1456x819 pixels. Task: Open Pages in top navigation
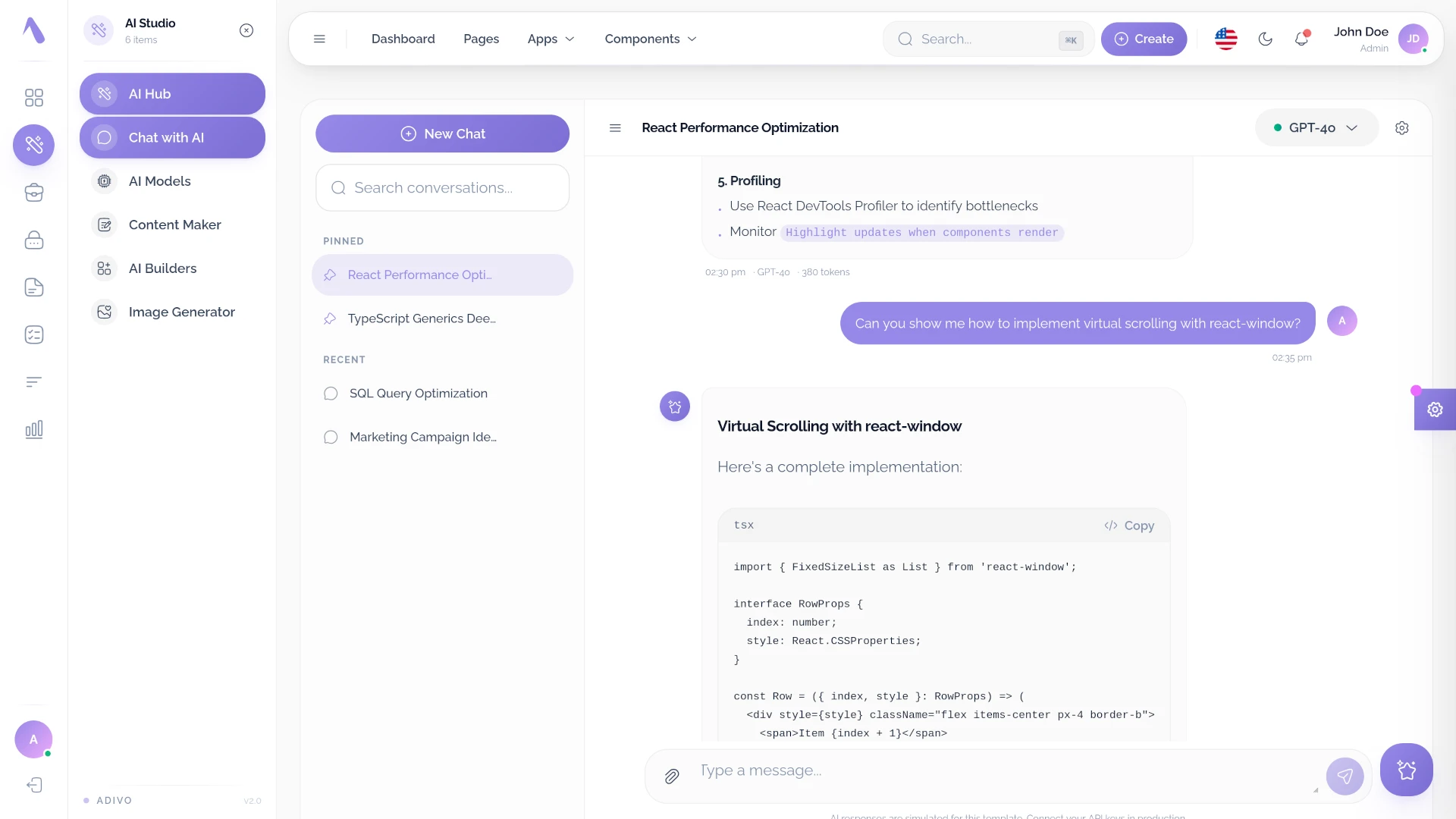(482, 39)
